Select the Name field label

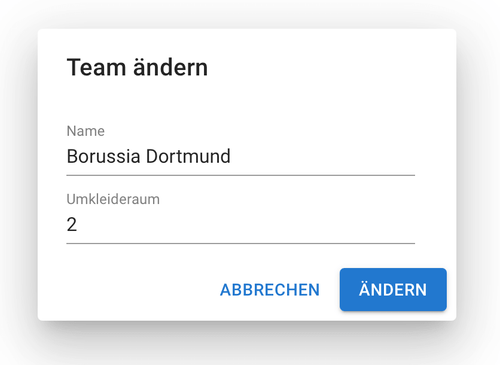pos(86,131)
